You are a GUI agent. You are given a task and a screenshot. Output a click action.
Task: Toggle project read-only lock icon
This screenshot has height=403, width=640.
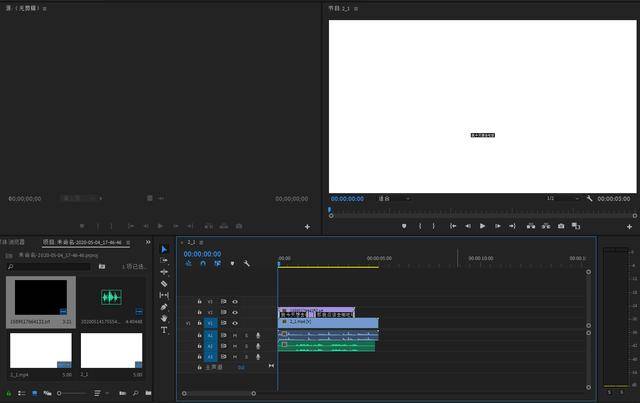click(8, 393)
